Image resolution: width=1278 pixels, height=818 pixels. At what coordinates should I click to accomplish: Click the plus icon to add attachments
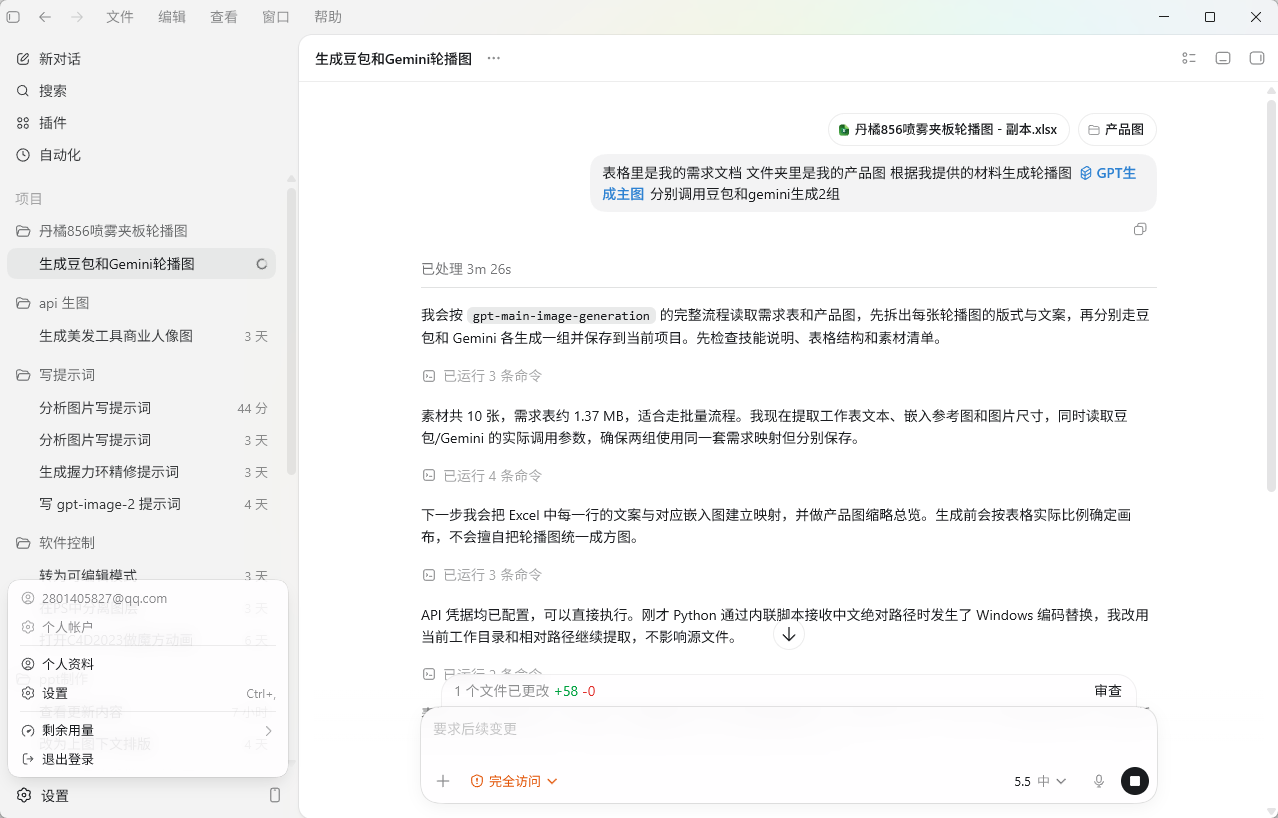coord(443,781)
